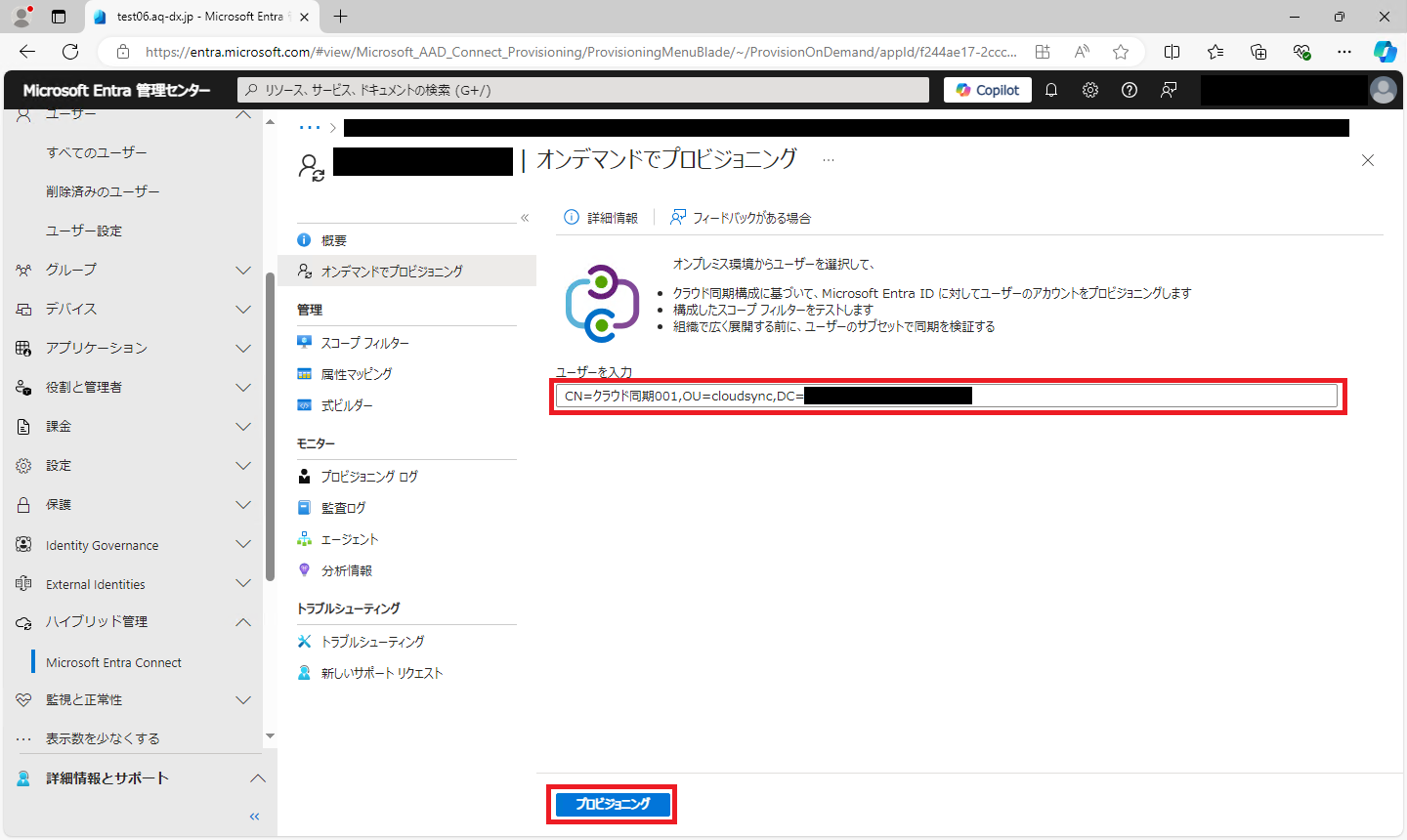Expand Identity Governance section chevron
The image size is (1407, 840).
pyautogui.click(x=243, y=544)
